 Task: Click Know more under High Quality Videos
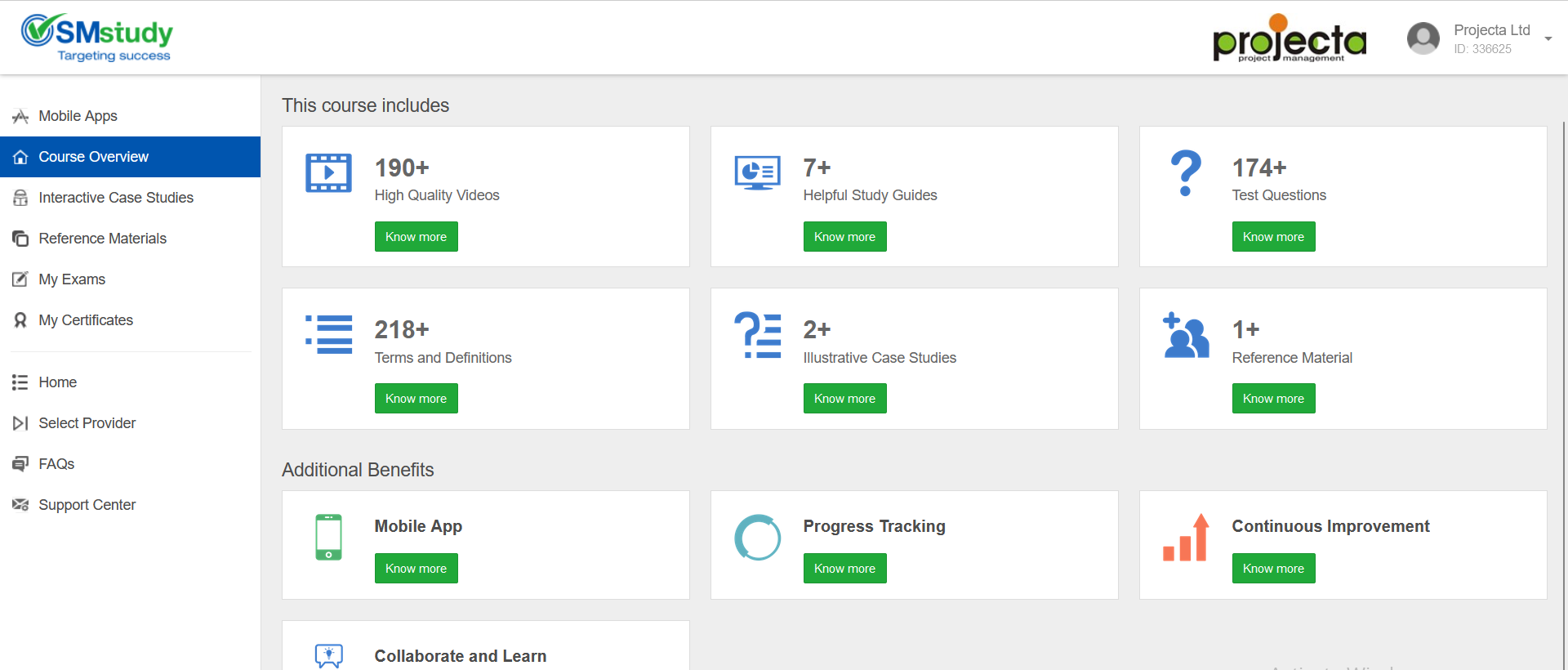416,237
